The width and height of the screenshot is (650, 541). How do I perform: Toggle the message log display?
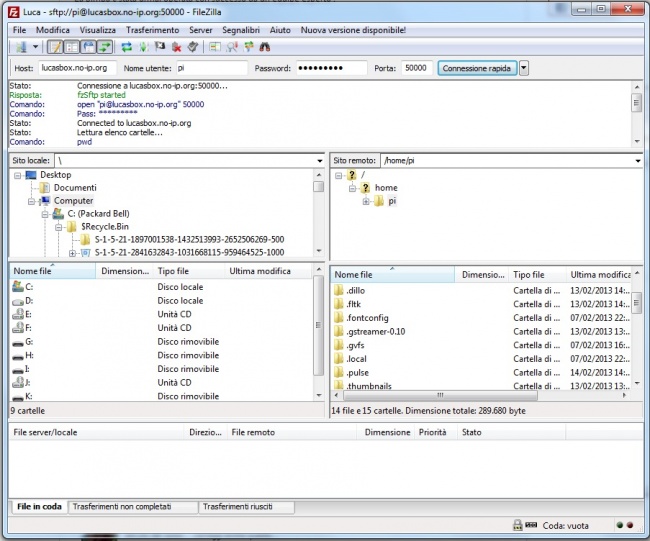[55, 47]
